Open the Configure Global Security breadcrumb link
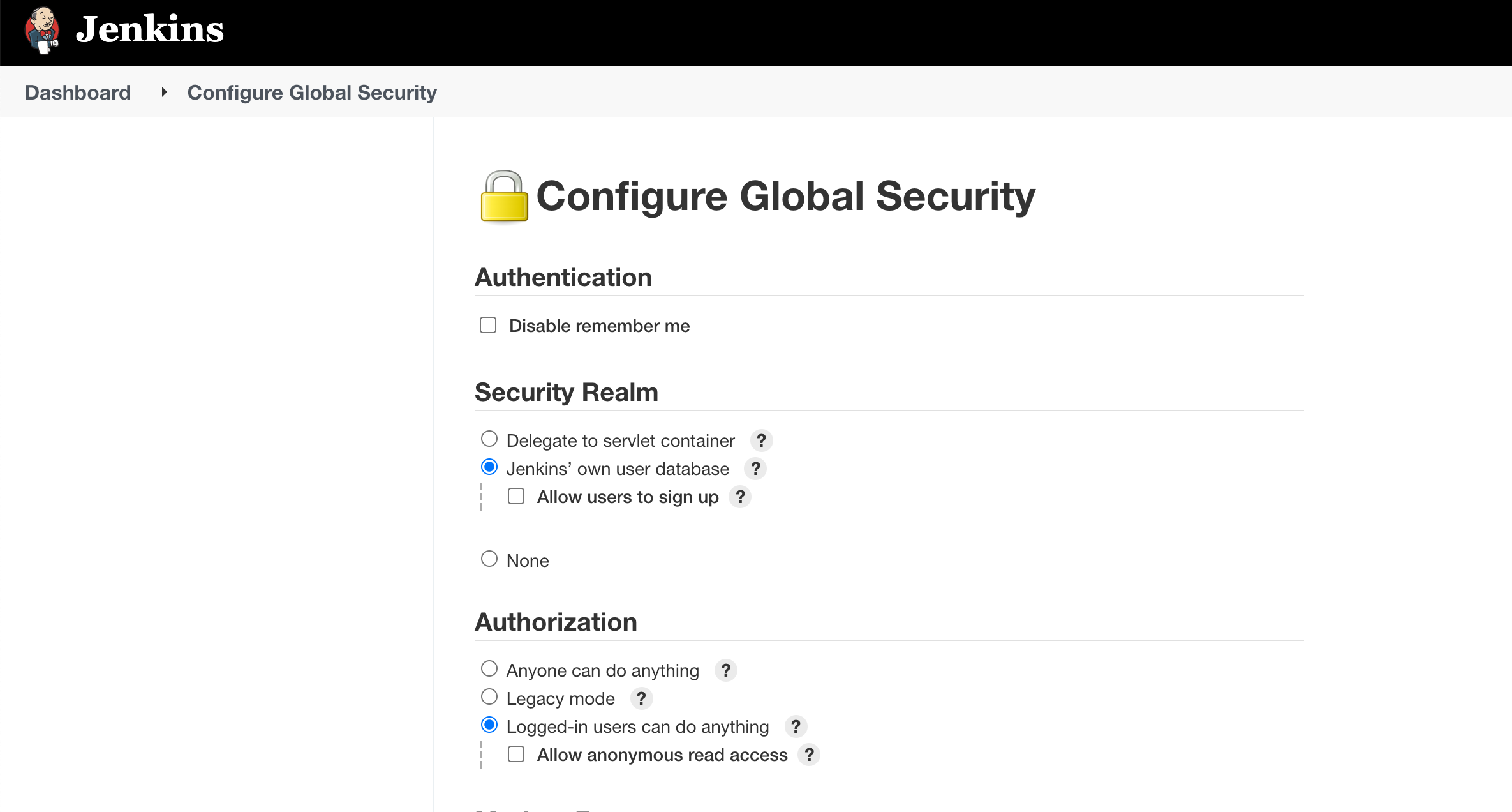Viewport: 1512px width, 812px height. (312, 93)
